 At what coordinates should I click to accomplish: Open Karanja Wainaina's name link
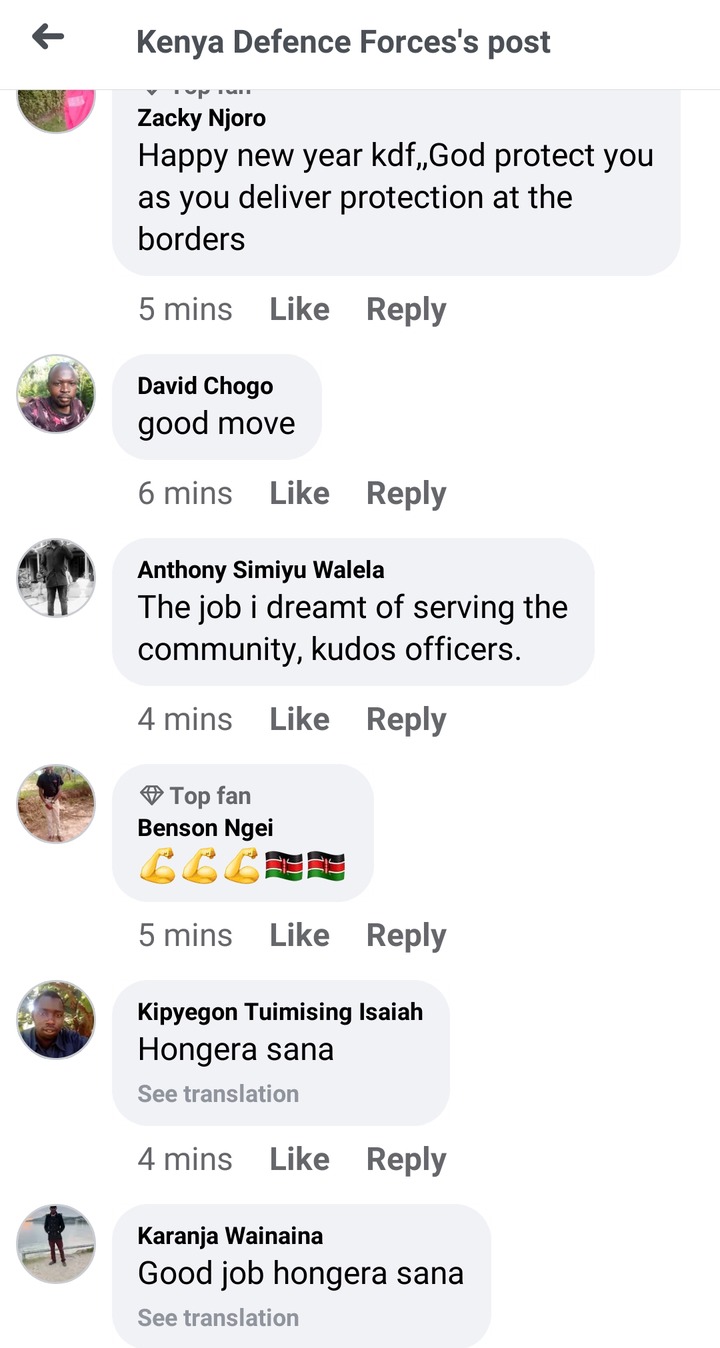click(x=230, y=1236)
